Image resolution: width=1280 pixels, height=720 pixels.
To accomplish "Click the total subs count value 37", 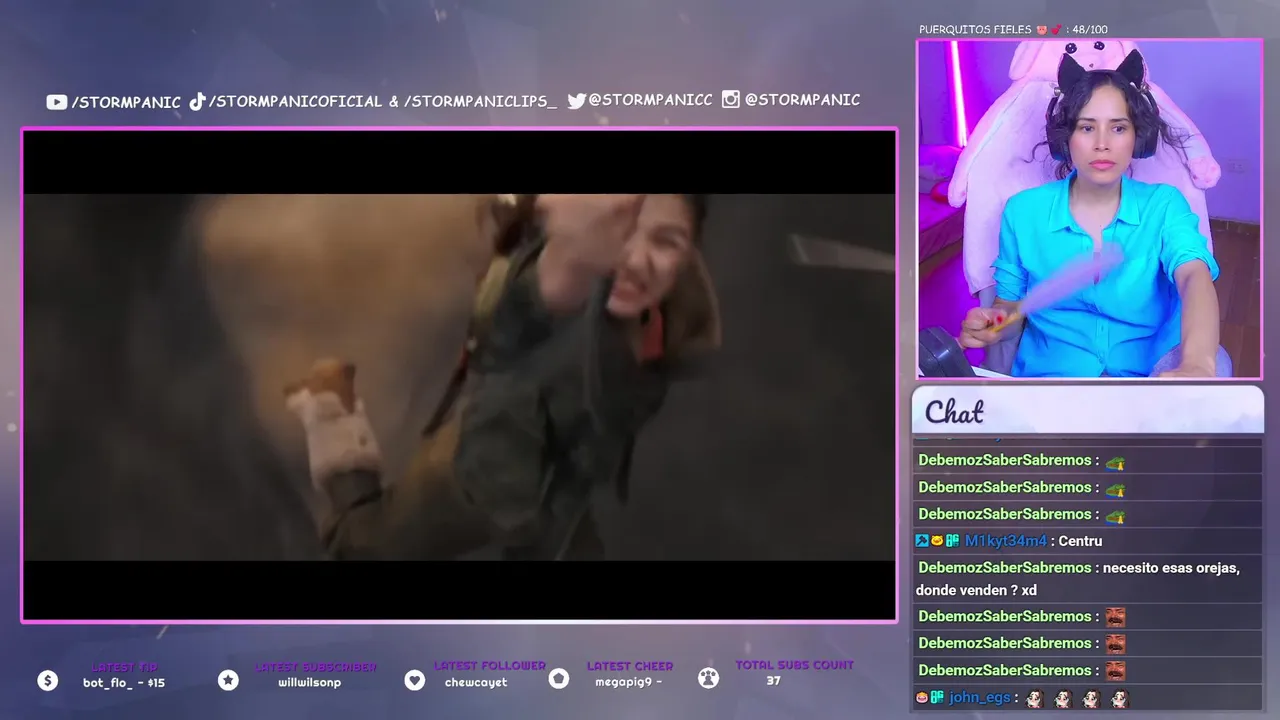I will coord(773,680).
